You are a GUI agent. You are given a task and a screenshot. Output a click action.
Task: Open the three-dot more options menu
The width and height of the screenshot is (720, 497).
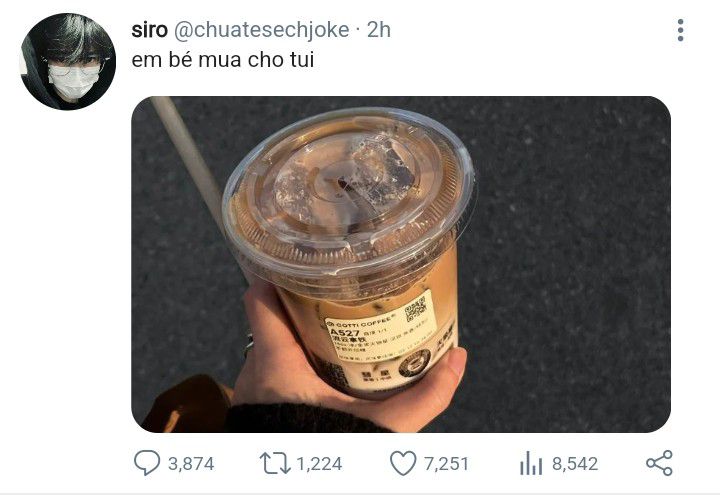[x=681, y=30]
